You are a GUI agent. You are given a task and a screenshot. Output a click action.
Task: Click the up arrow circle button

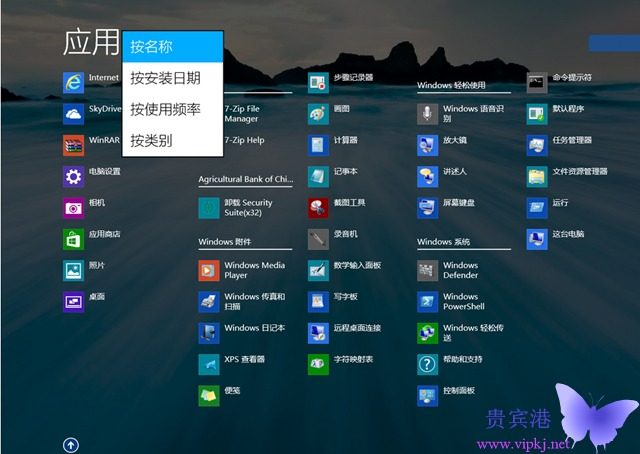pos(71,445)
